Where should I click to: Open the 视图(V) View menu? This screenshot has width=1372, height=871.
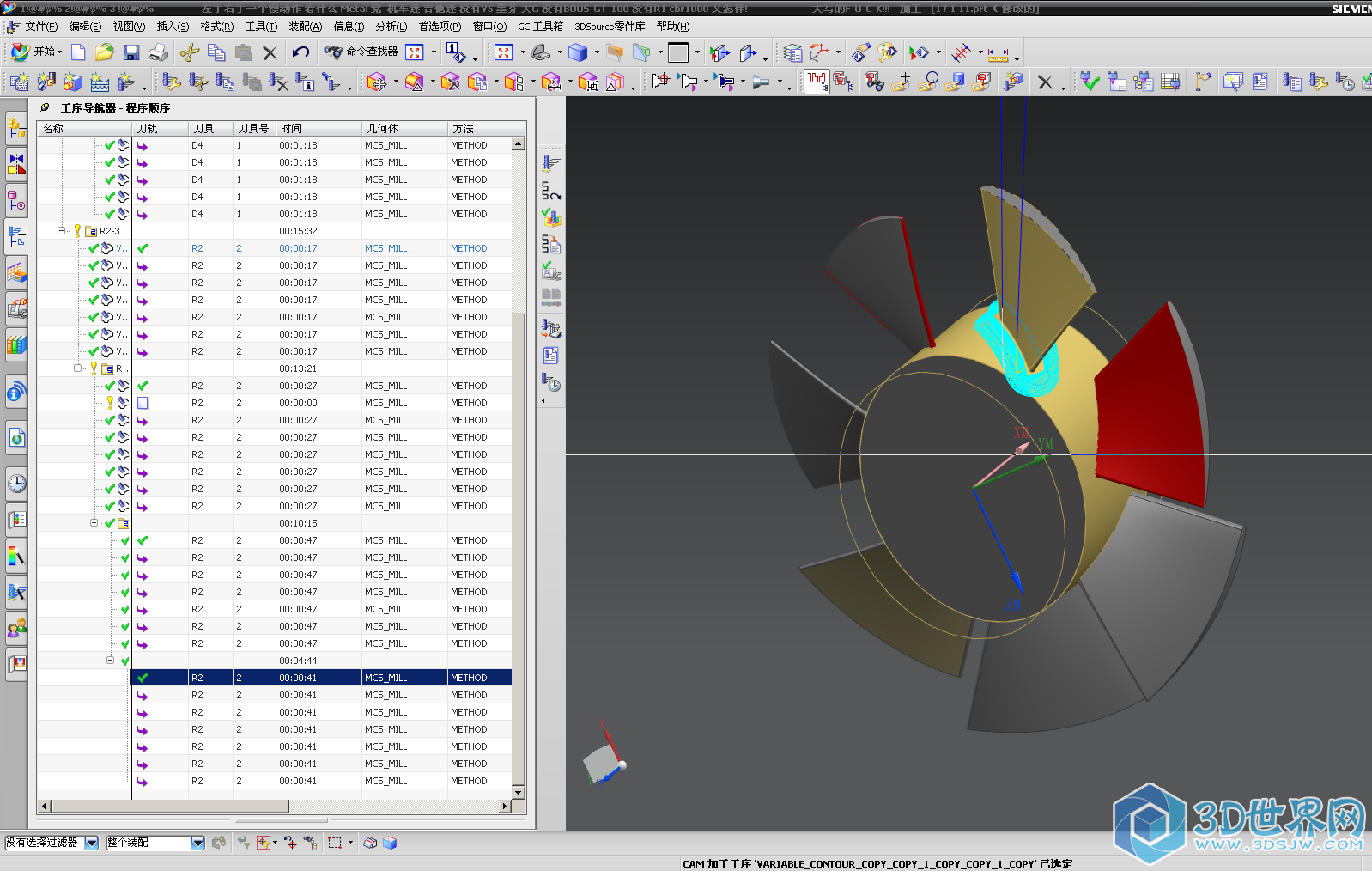[129, 27]
